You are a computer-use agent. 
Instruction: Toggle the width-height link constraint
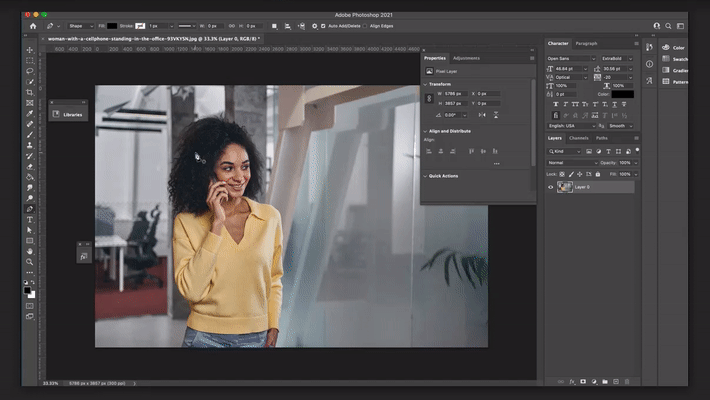pyautogui.click(x=430, y=98)
